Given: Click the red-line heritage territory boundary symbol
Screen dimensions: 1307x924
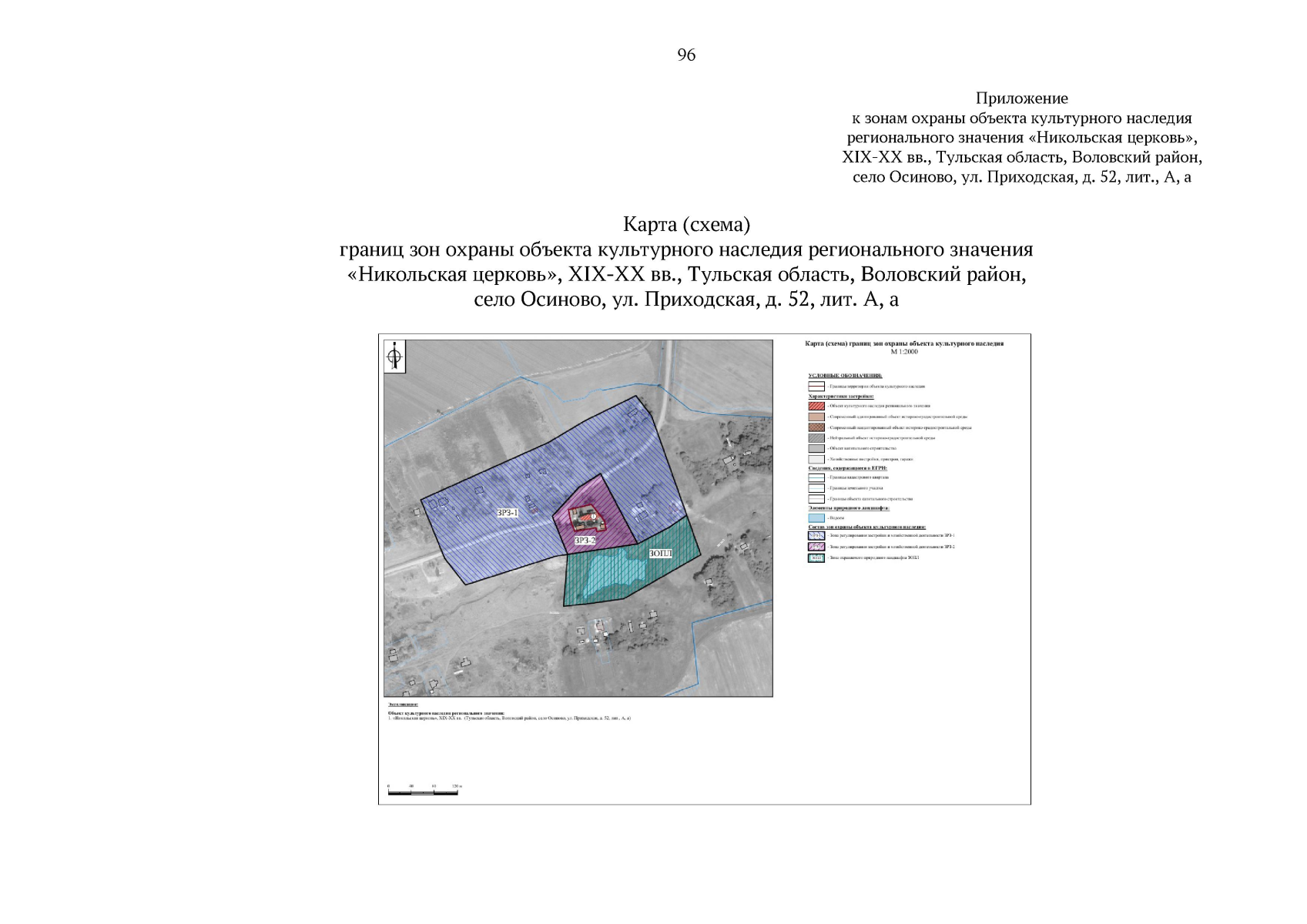Looking at the screenshot, I should pos(816,387).
